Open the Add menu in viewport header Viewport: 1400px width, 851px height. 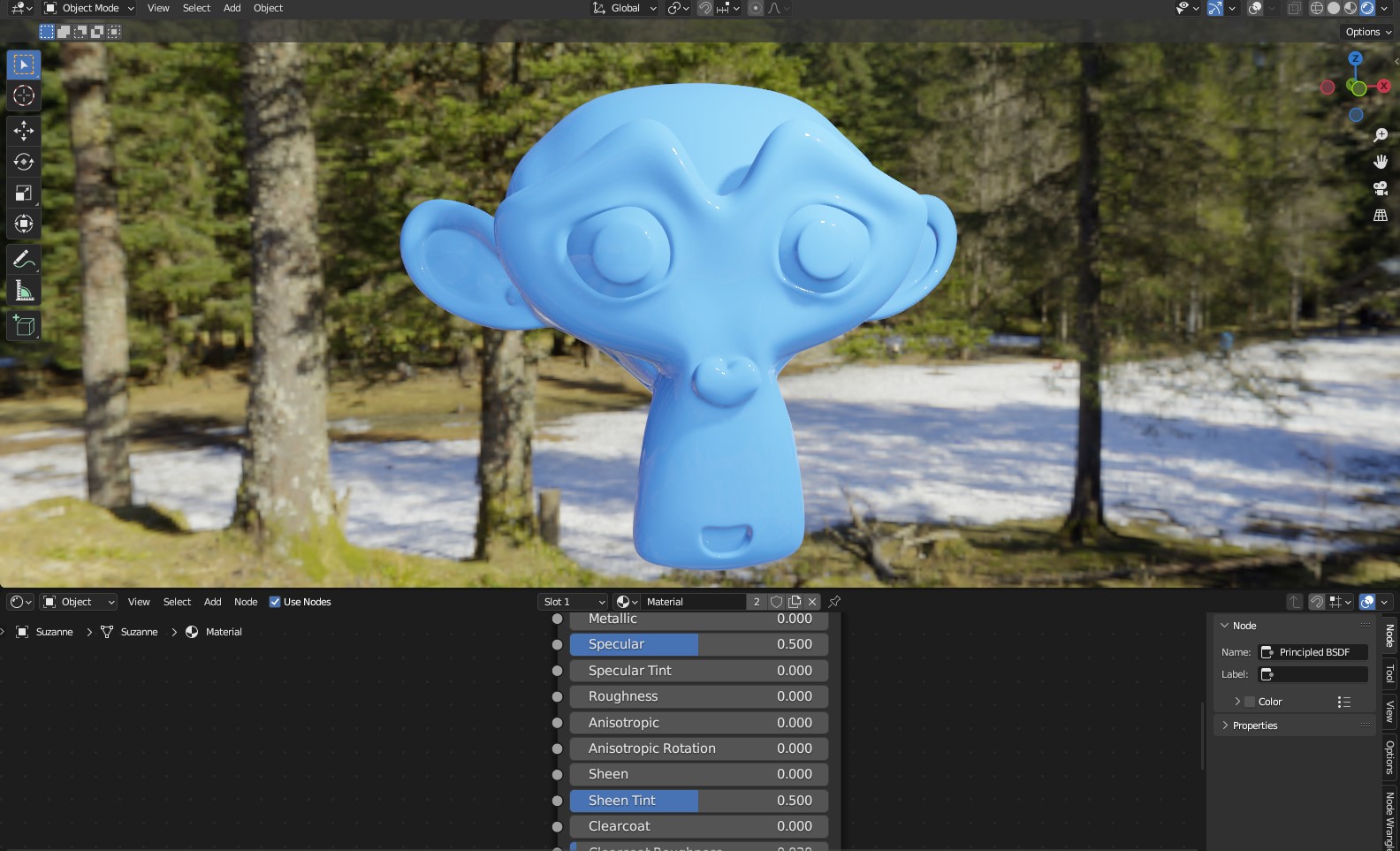pos(232,8)
